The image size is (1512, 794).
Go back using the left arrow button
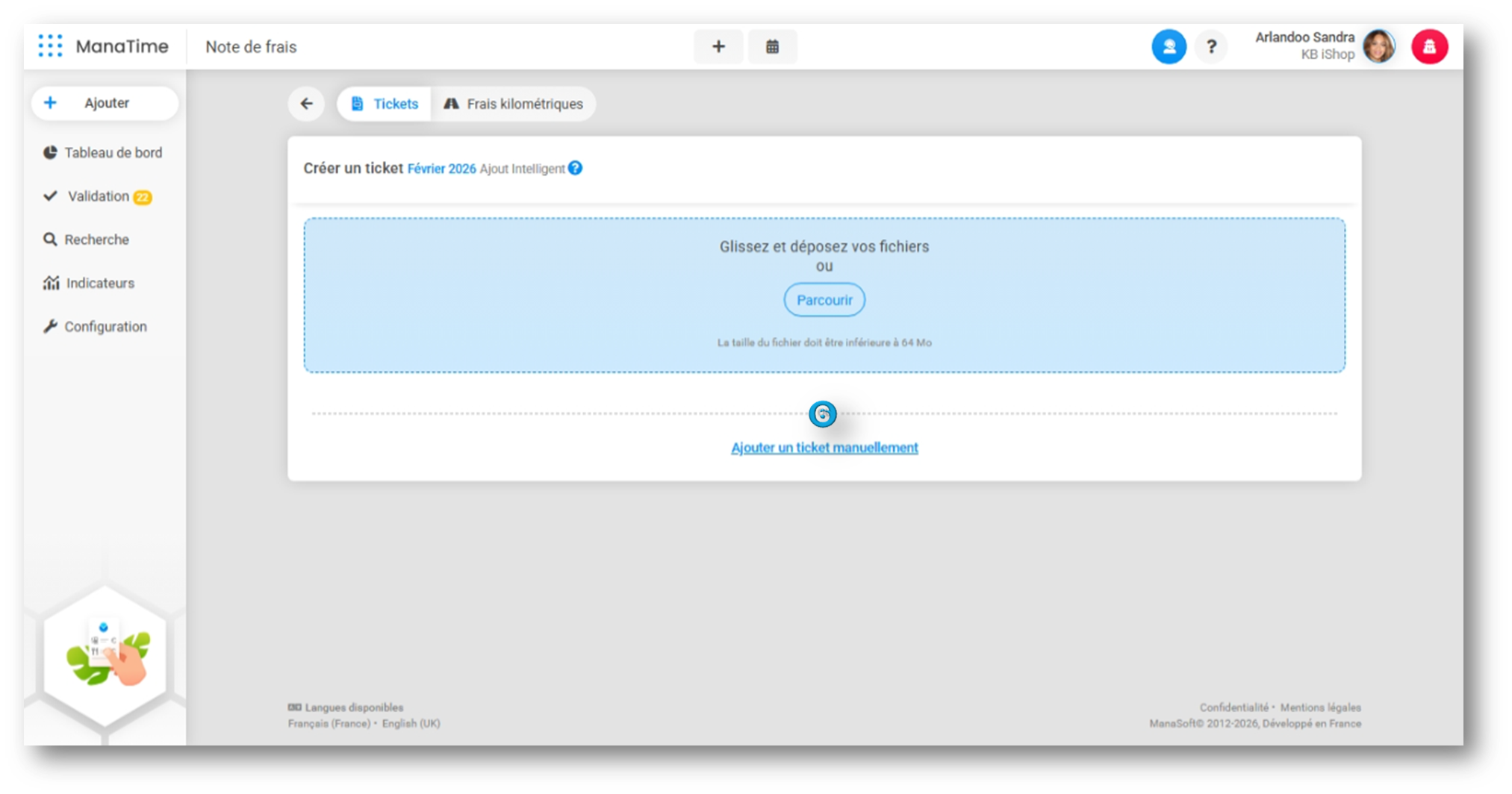306,104
